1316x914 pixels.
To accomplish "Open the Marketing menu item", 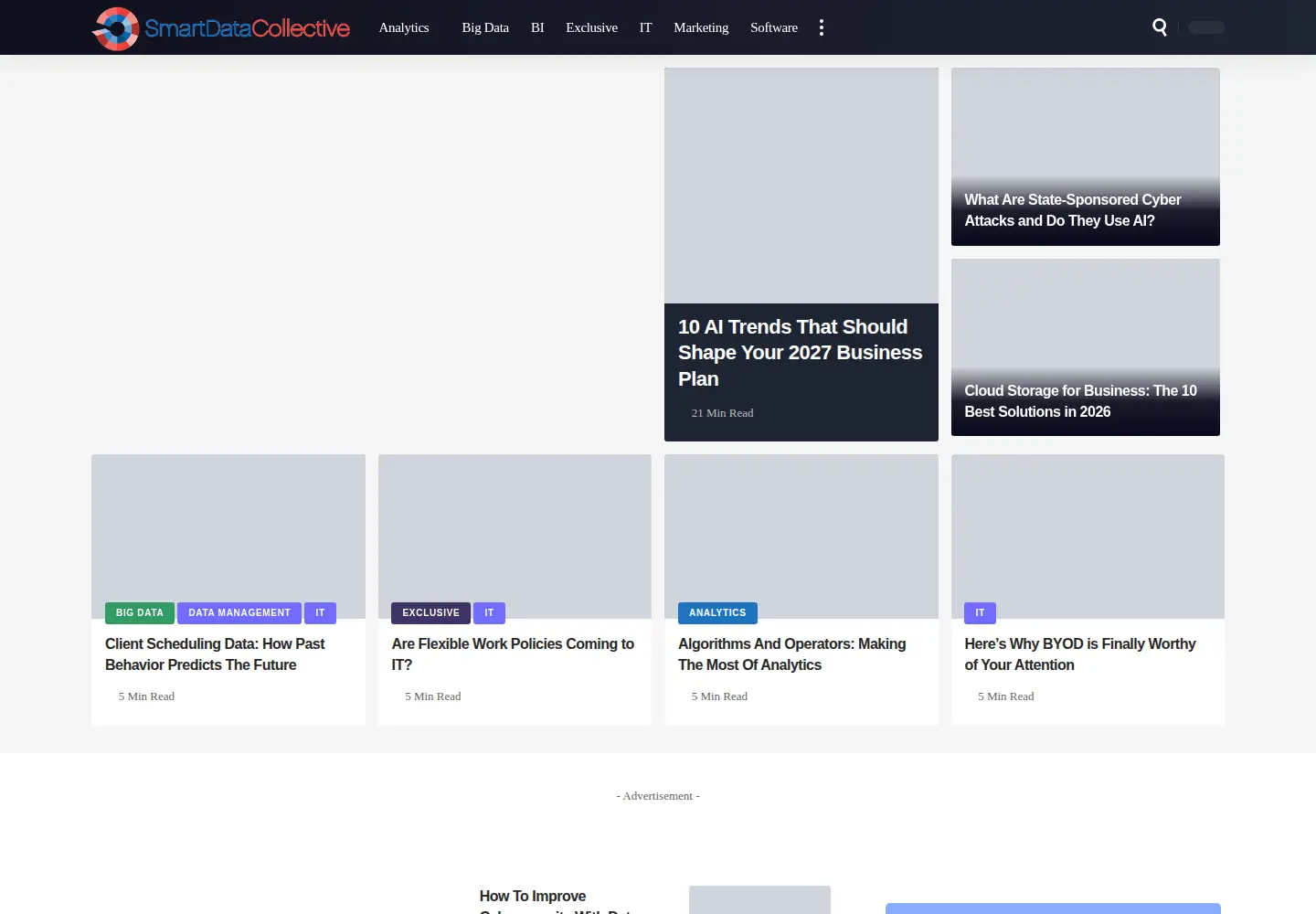I will click(701, 27).
